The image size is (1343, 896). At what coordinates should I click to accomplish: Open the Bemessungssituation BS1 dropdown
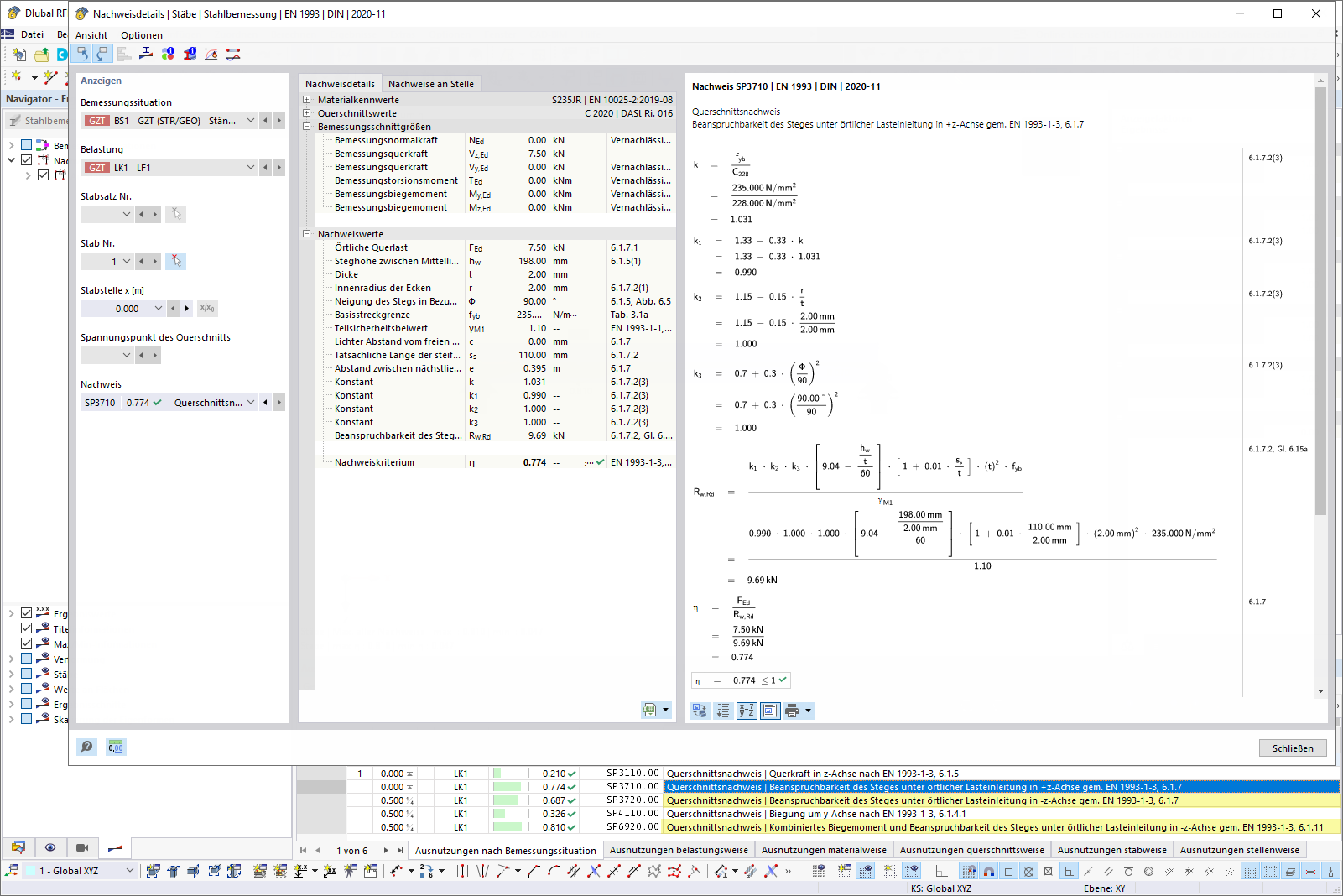tap(251, 121)
